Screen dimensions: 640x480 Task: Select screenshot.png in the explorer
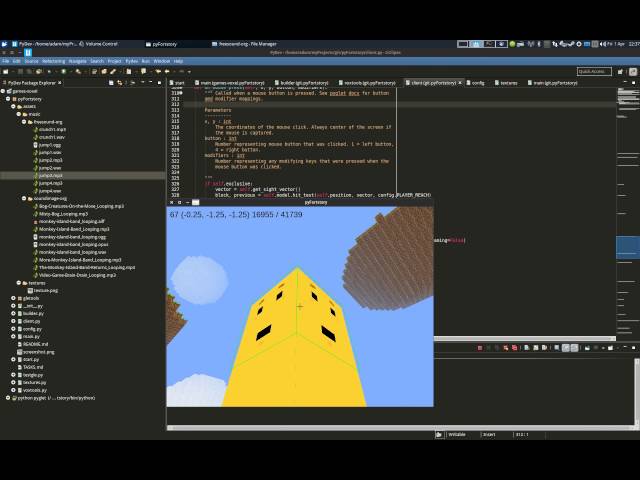[38, 352]
